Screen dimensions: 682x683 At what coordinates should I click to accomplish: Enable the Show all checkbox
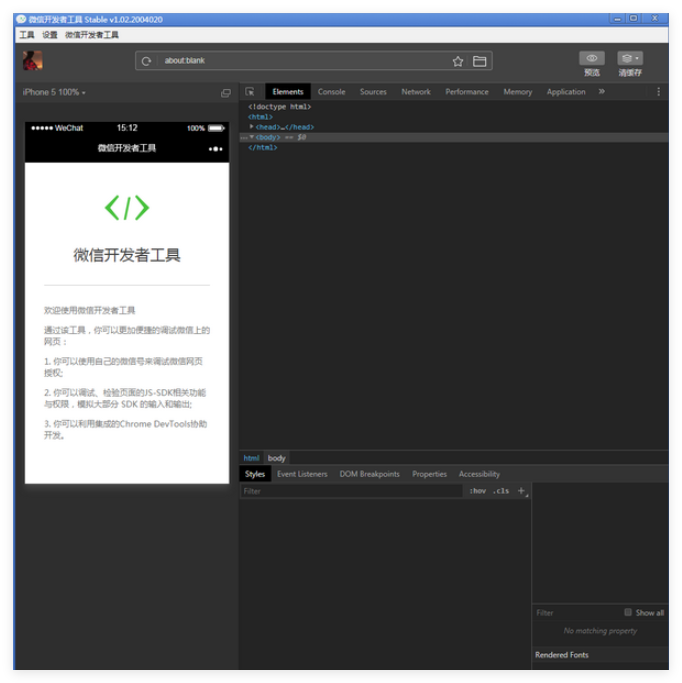click(628, 612)
